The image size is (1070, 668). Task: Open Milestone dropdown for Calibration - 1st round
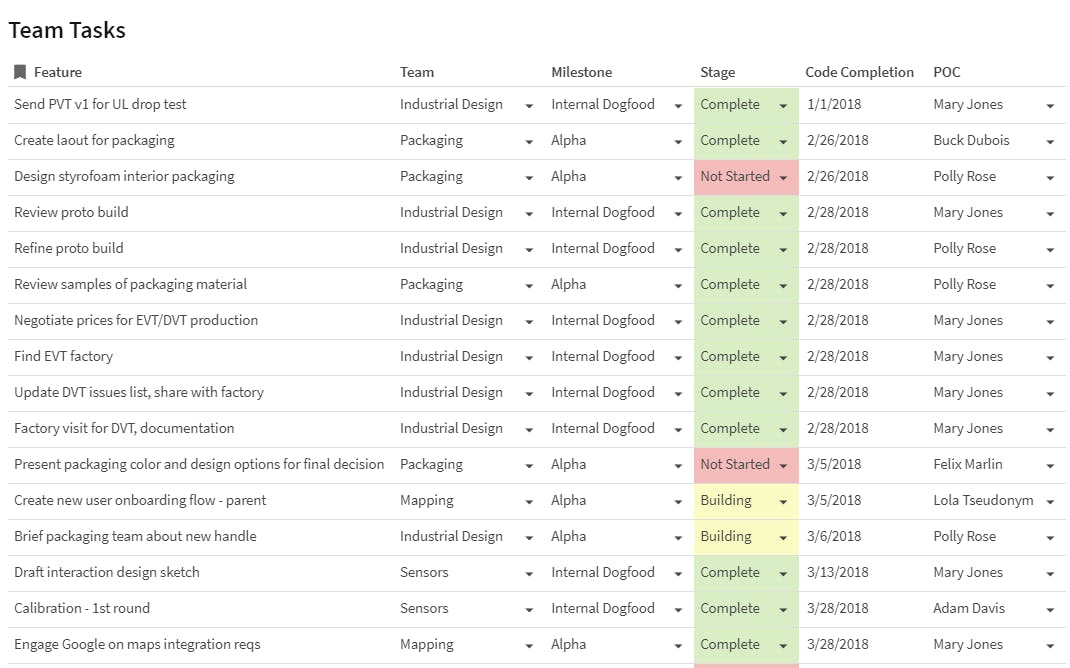coord(678,609)
